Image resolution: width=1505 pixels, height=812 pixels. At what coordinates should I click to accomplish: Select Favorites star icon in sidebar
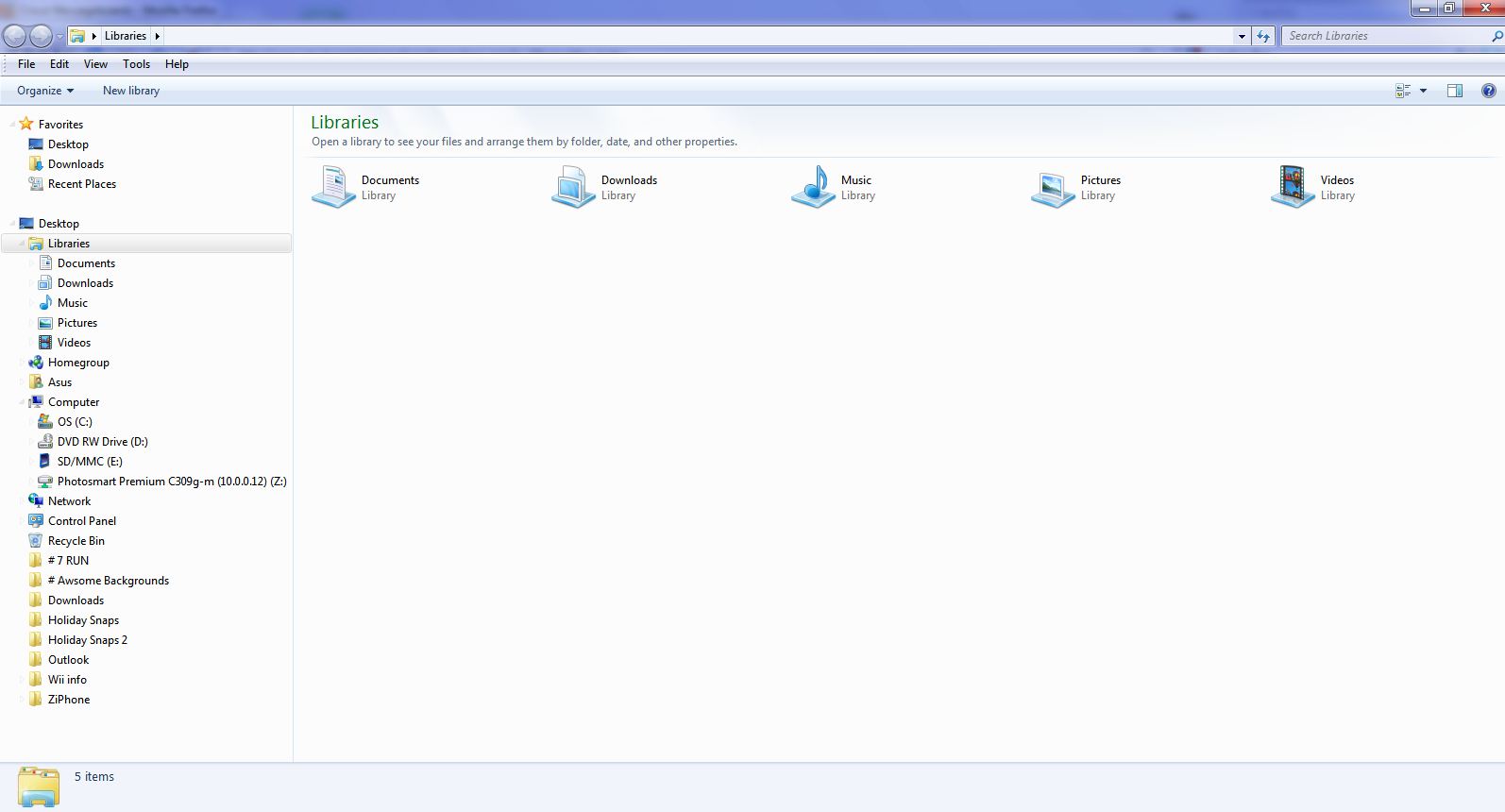(26, 124)
